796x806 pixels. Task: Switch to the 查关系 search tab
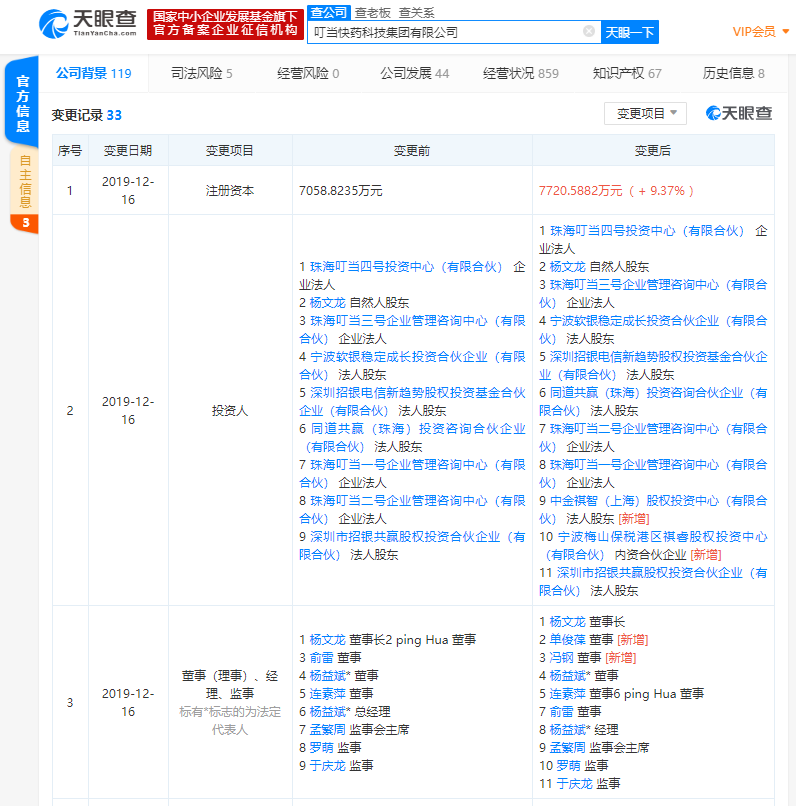coord(416,12)
